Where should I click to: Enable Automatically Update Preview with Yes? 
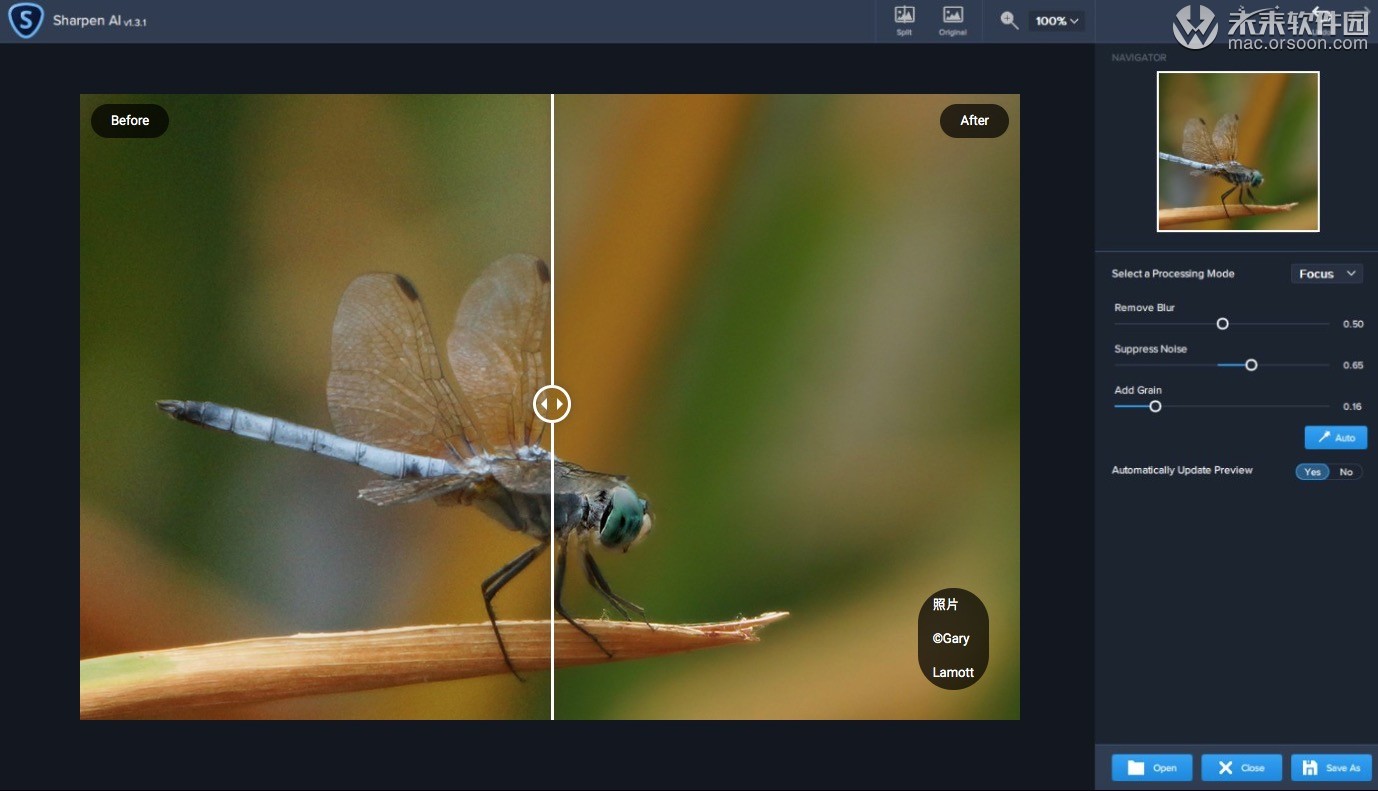(x=1312, y=471)
